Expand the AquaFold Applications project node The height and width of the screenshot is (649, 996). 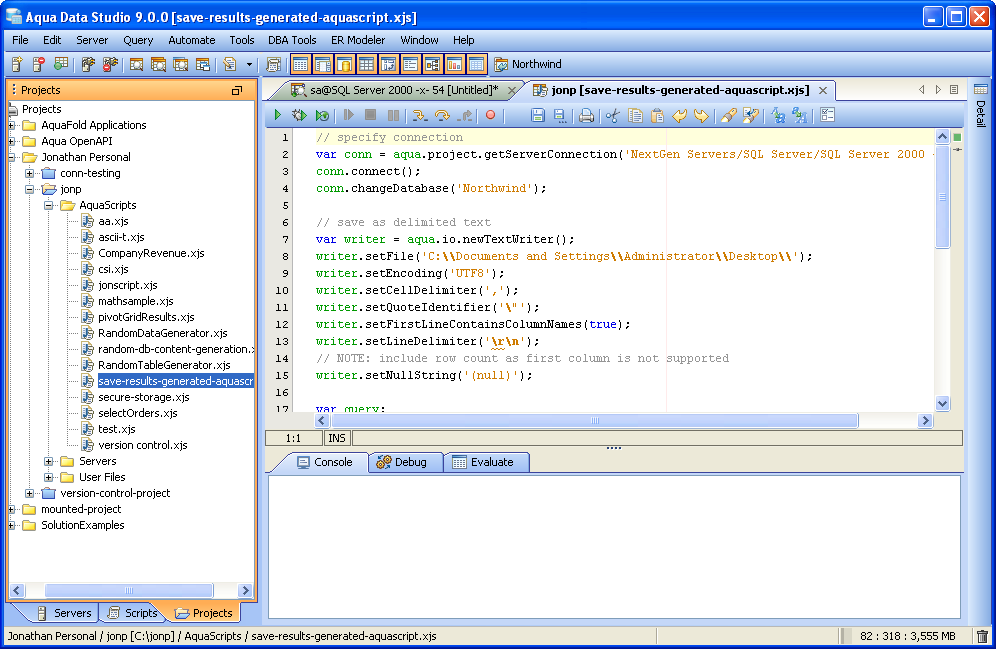pyautogui.click(x=12, y=125)
